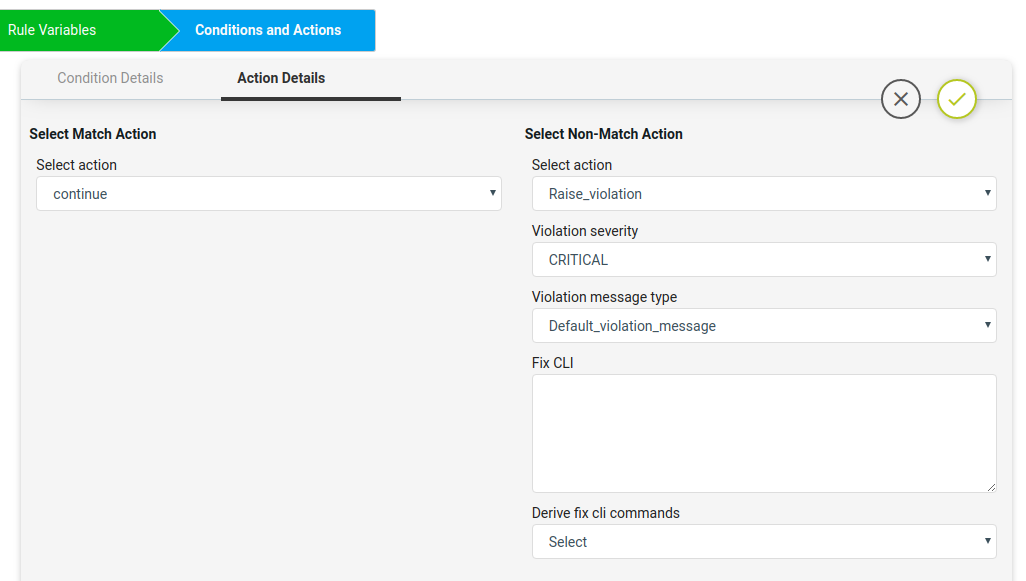Screen dimensions: 1026x581
Task: Click the Derive fix cli commands label
Action: 606,513
